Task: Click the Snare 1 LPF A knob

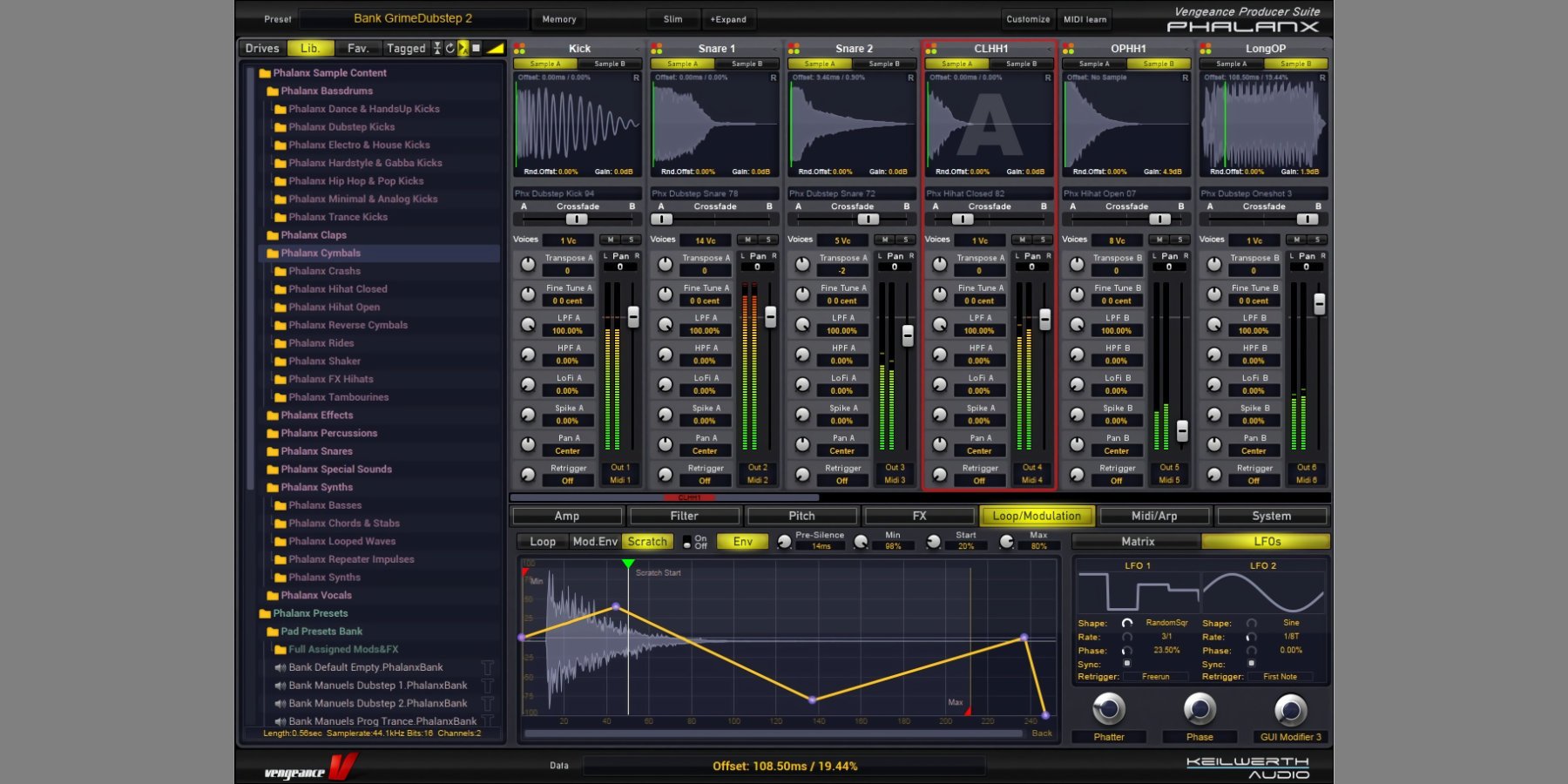Action: click(x=666, y=324)
